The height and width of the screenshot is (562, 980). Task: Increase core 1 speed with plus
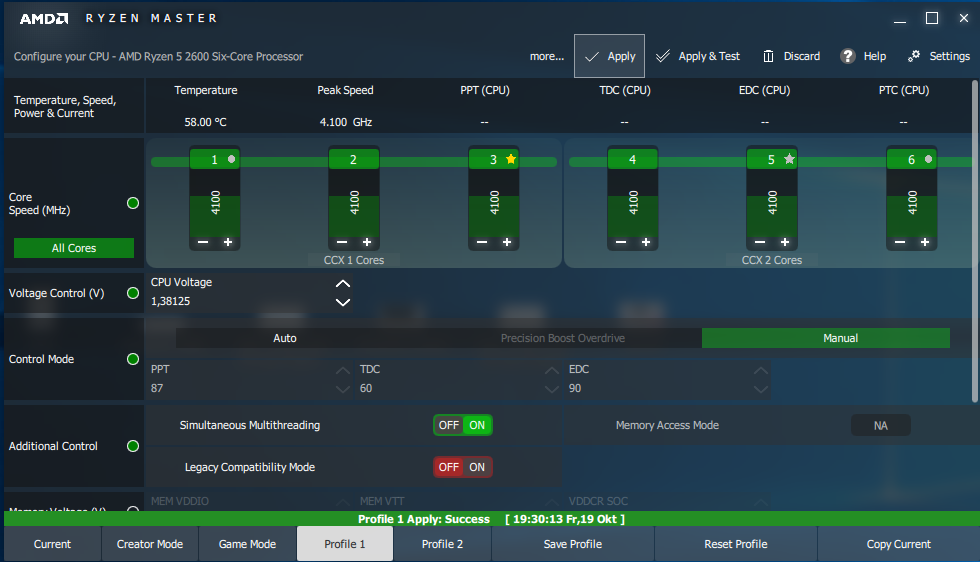[228, 242]
